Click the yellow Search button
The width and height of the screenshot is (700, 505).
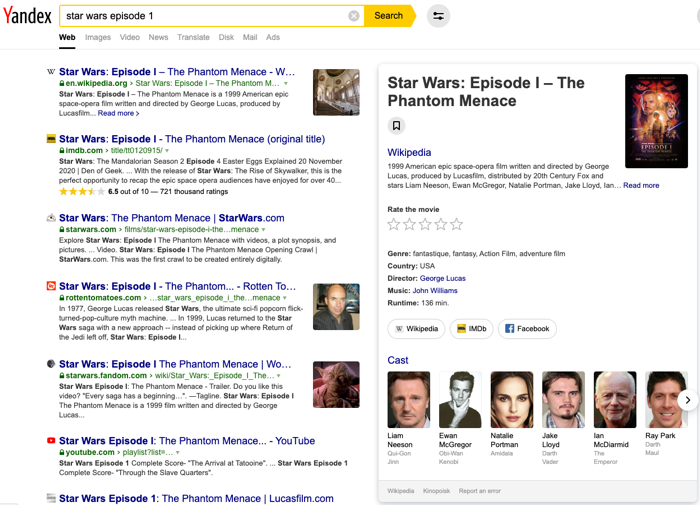tap(388, 16)
